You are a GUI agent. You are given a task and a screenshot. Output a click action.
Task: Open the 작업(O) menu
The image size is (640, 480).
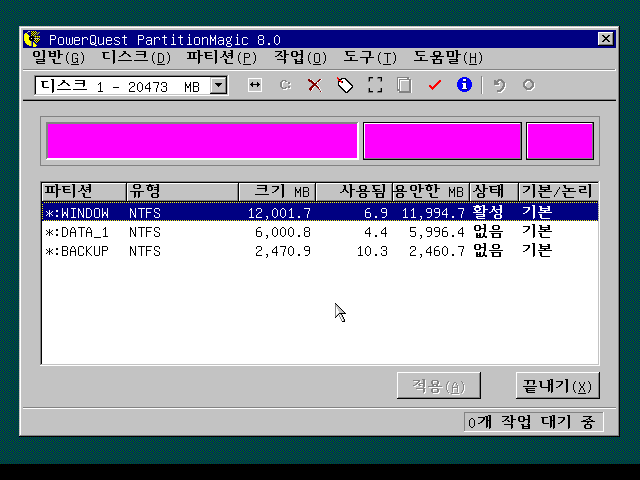point(300,58)
